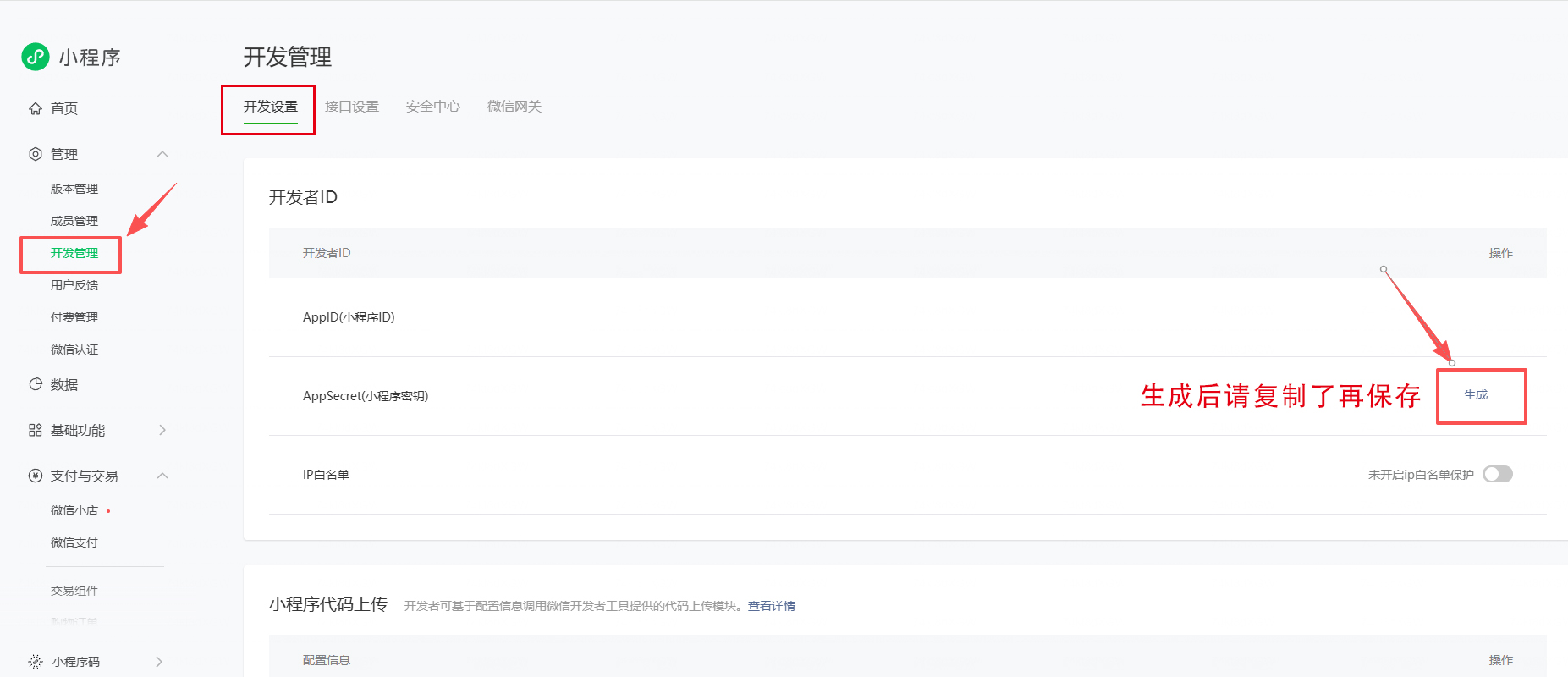Image resolution: width=1568 pixels, height=677 pixels.
Task: Click the 支付与交易 yen icon
Action: click(x=36, y=476)
